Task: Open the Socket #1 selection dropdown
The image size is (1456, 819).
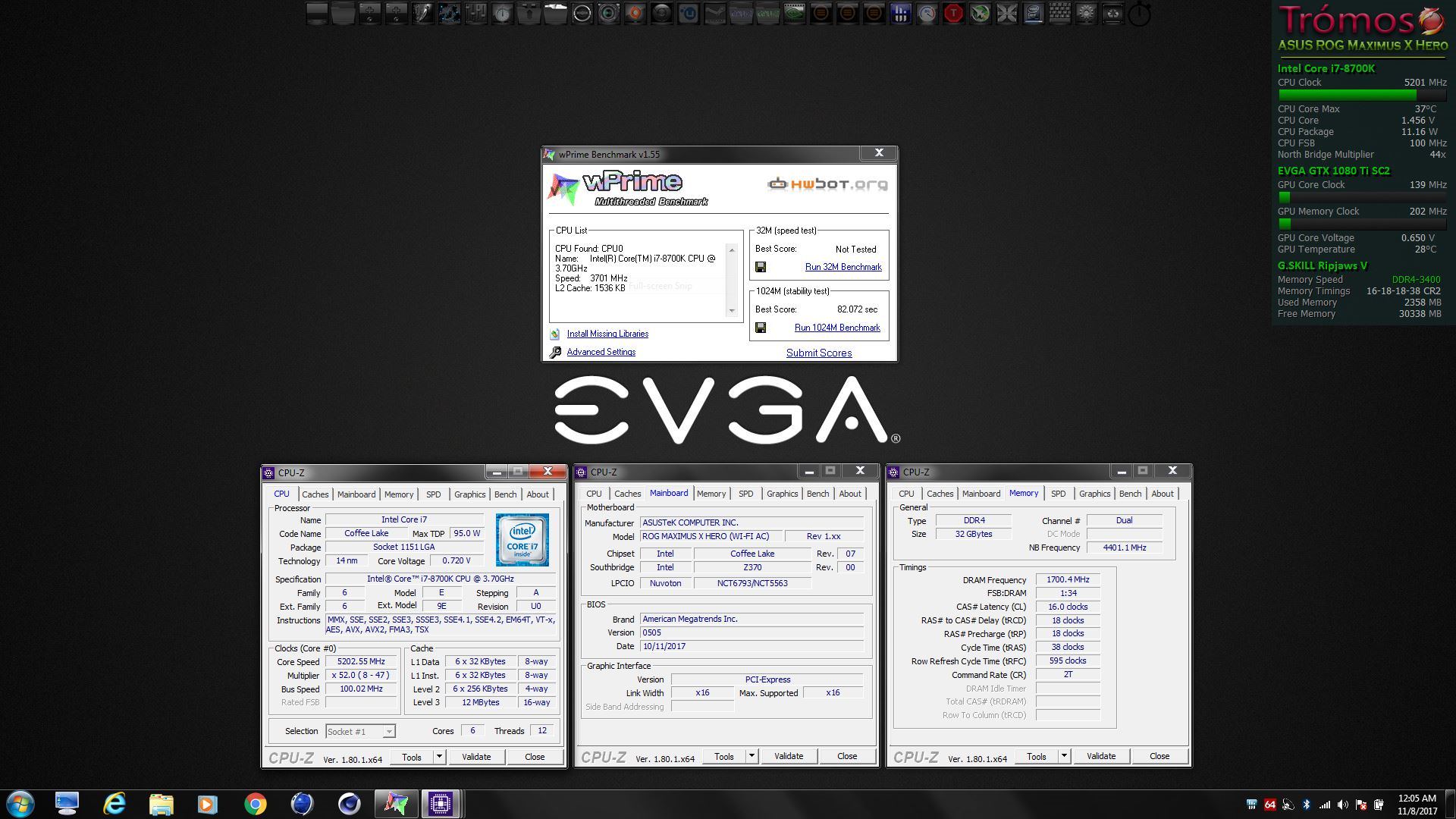Action: point(360,731)
